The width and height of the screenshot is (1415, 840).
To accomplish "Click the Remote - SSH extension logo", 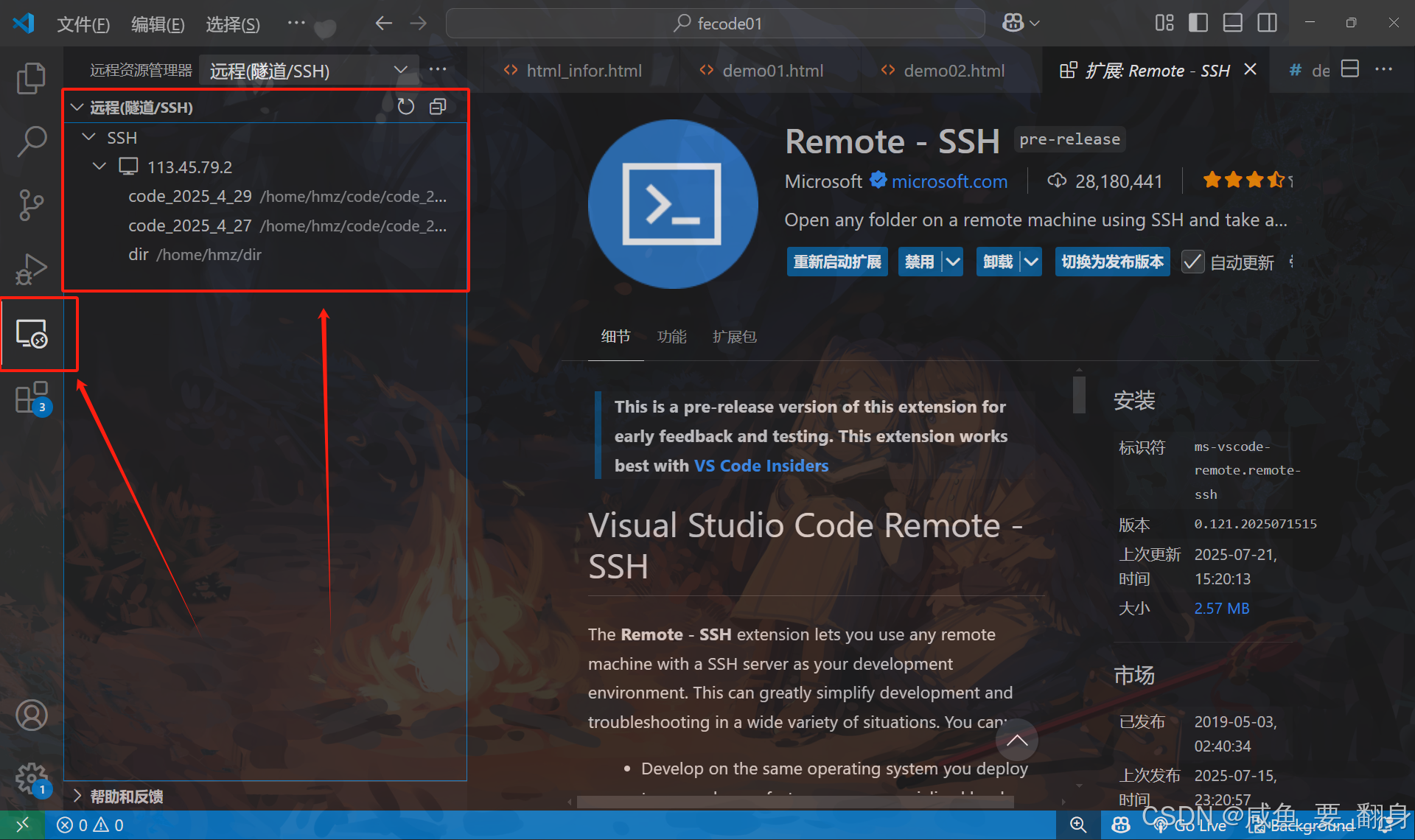I will [672, 204].
